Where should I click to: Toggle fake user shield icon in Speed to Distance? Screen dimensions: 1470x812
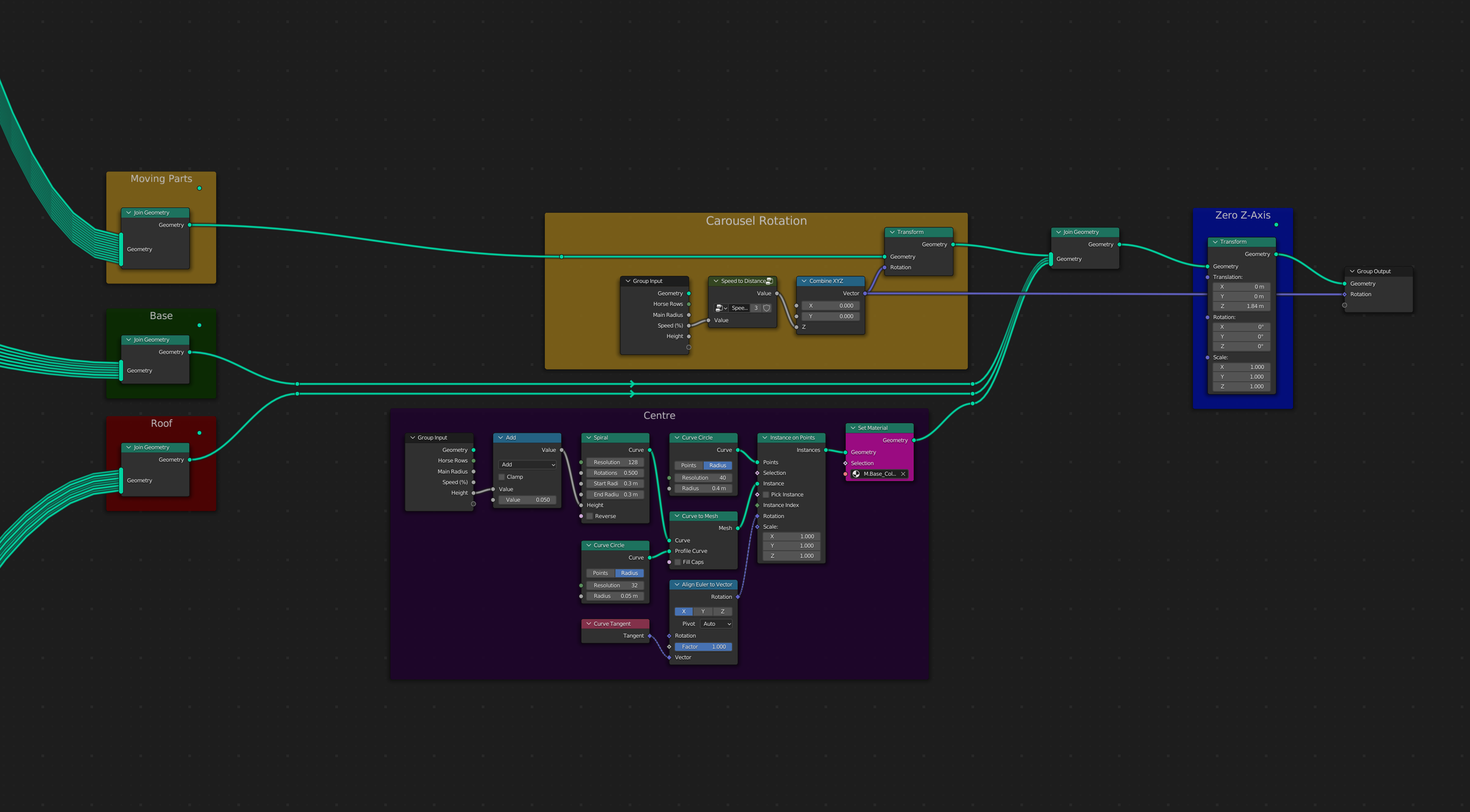coord(767,308)
